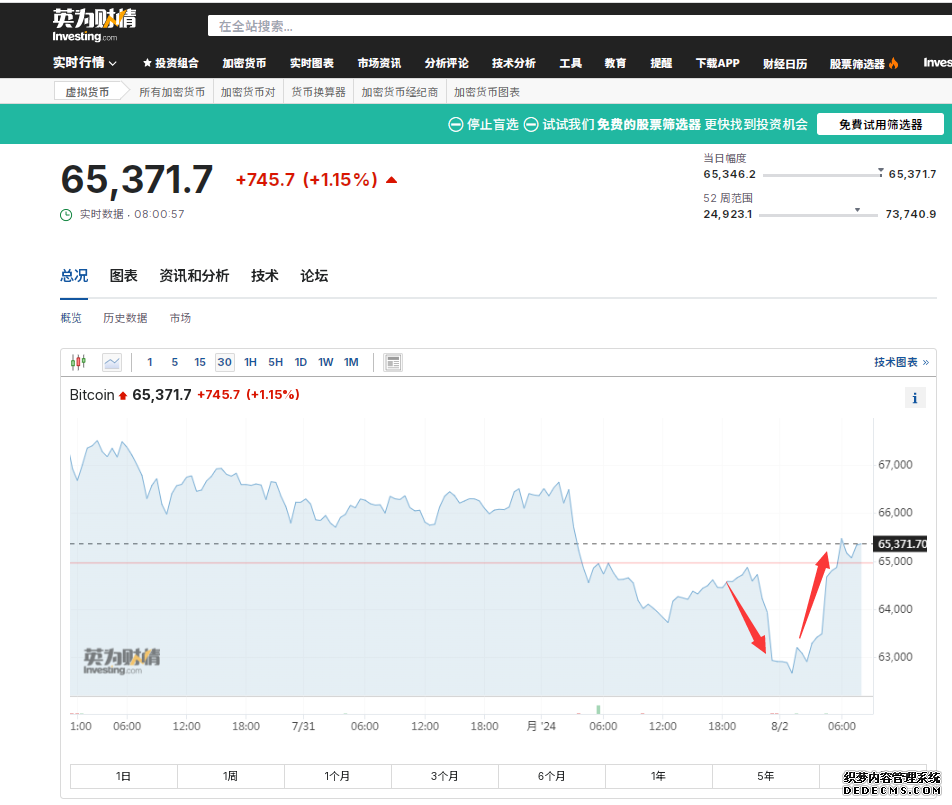
Task: Open the 市场资讯 nav menu
Action: [x=379, y=63]
